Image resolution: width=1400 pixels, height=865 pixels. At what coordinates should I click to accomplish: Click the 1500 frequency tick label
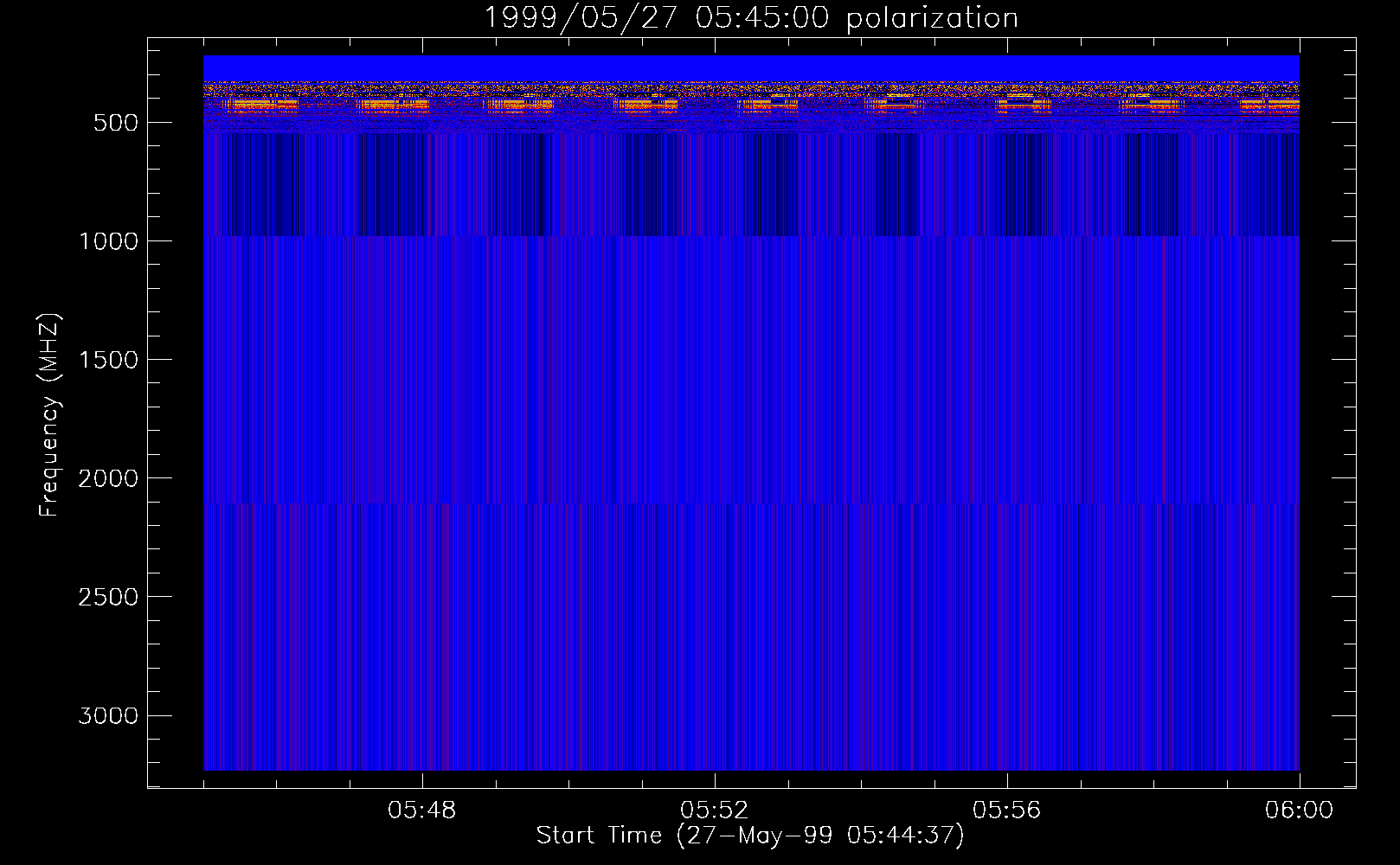pos(108,360)
